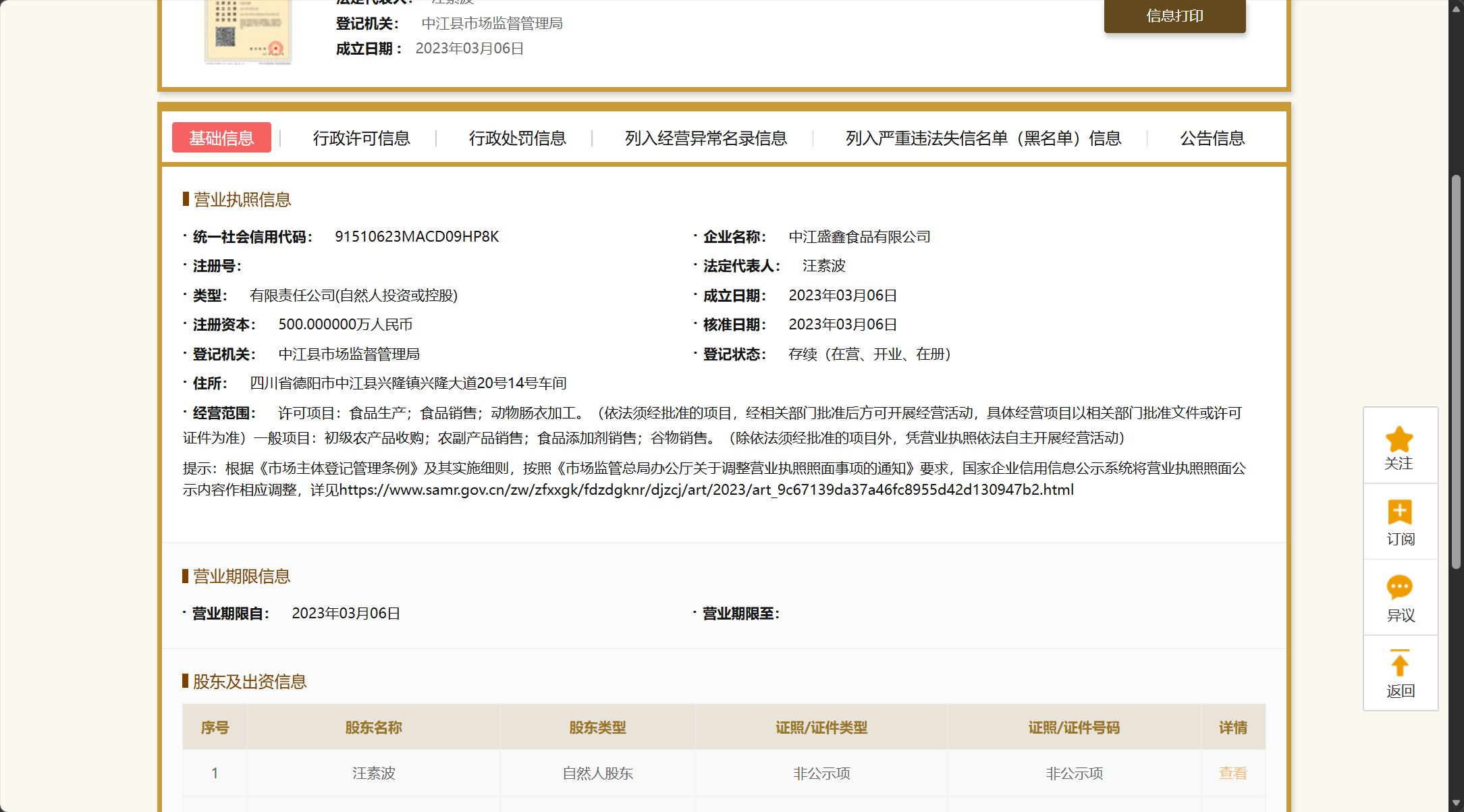Go to 列入经营异常名录信息 tab

(705, 138)
